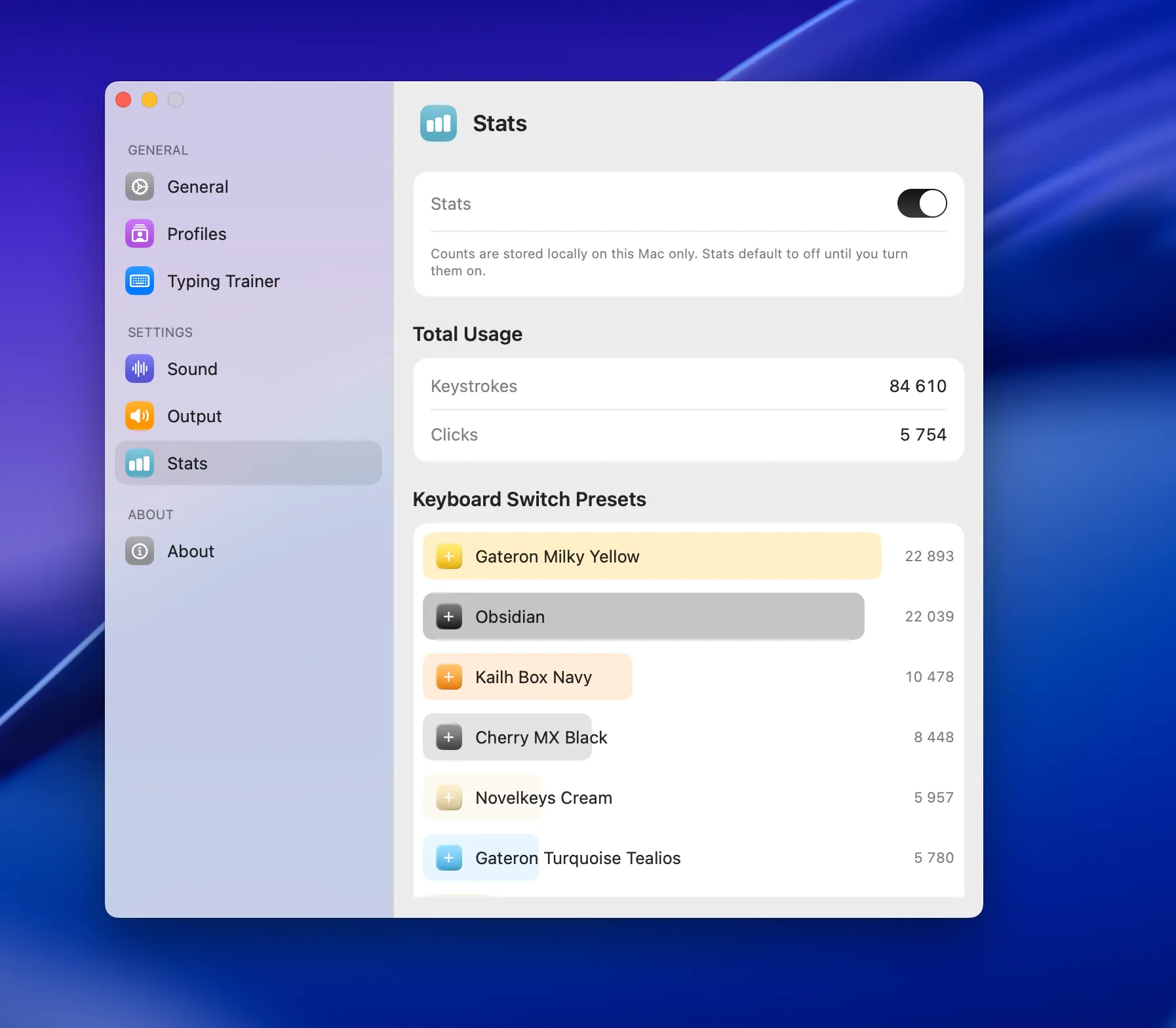The image size is (1176, 1028).
Task: Click the Typing Trainer keyboard icon
Action: click(x=140, y=281)
